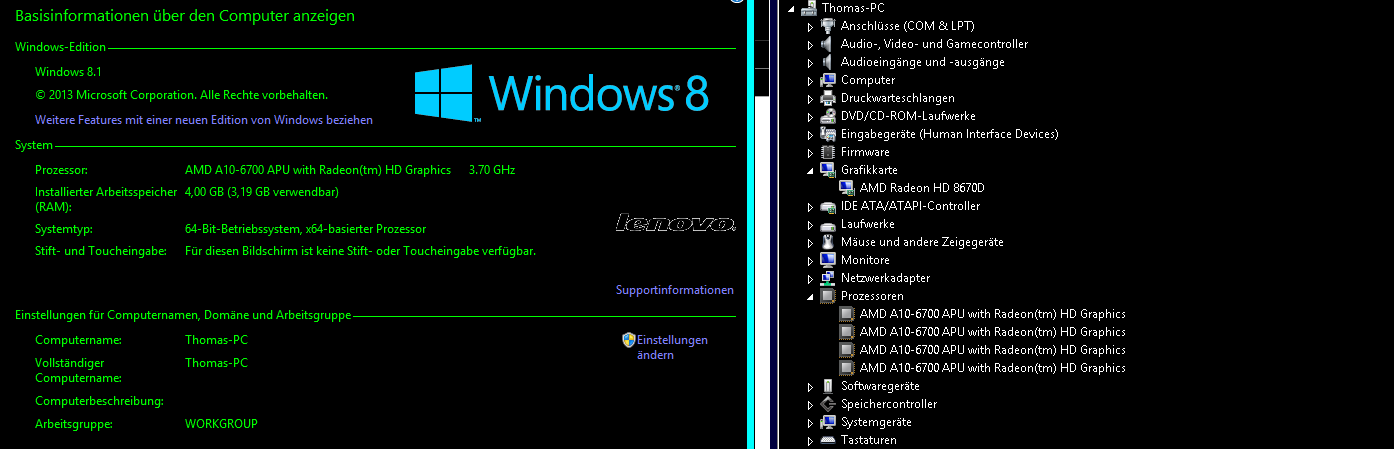Screen dimensions: 1394x449
Task: Click the WORKGROUP value text
Action: pyautogui.click(x=221, y=424)
